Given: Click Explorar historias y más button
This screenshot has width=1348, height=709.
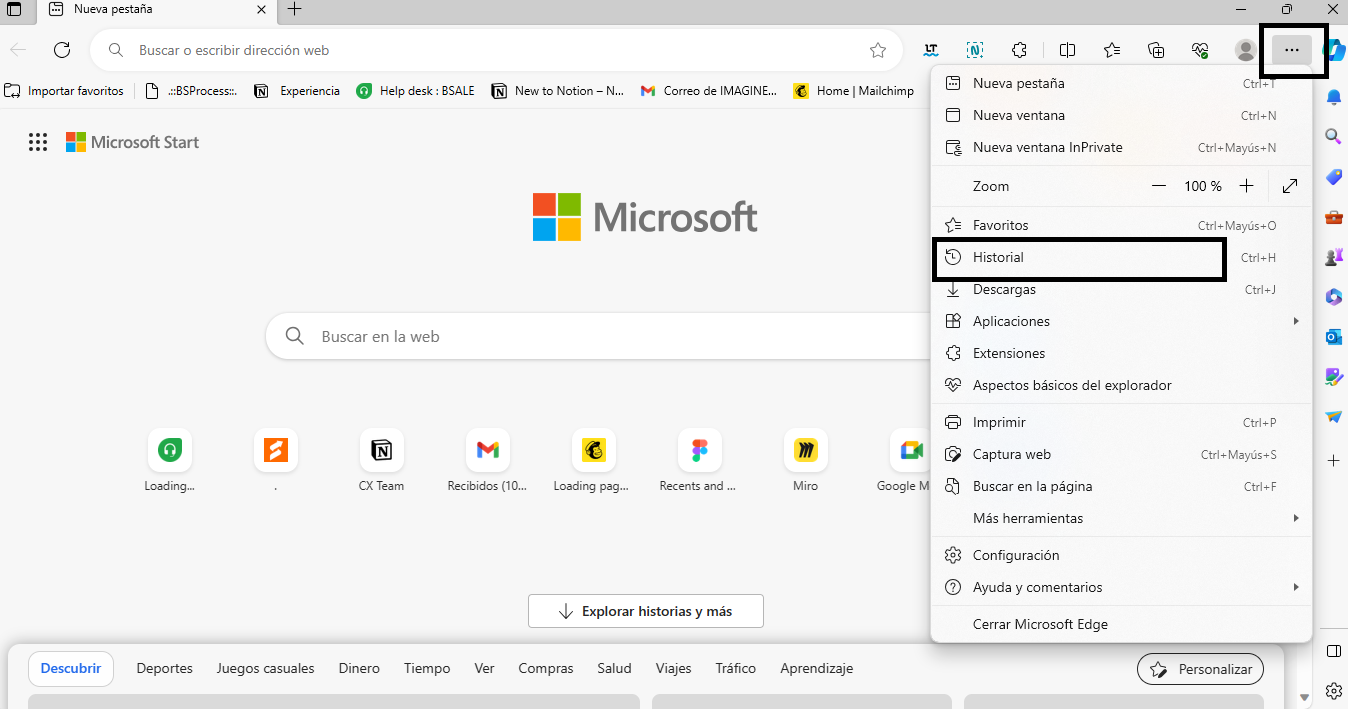Looking at the screenshot, I should click(x=646, y=611).
